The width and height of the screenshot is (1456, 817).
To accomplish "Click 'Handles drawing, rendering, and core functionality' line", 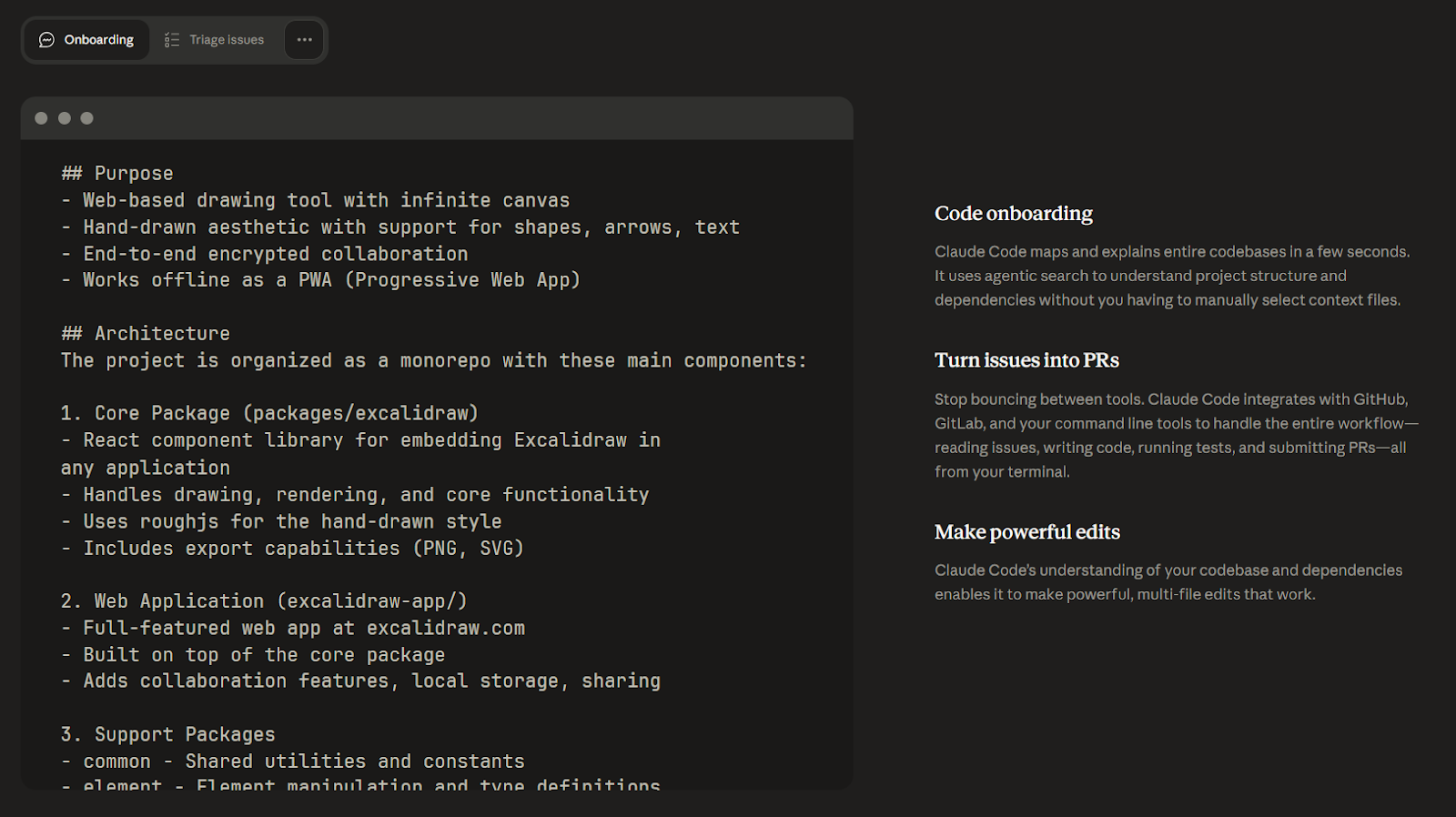I will tap(356, 495).
